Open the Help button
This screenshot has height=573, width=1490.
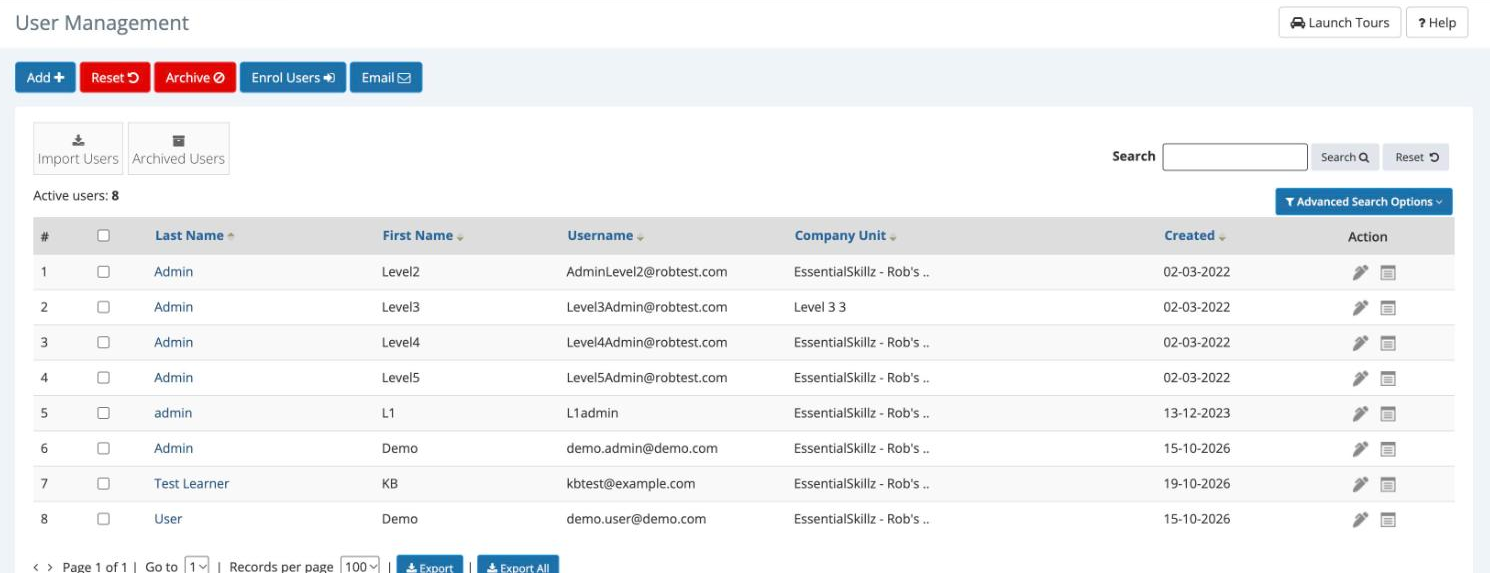[1437, 23]
